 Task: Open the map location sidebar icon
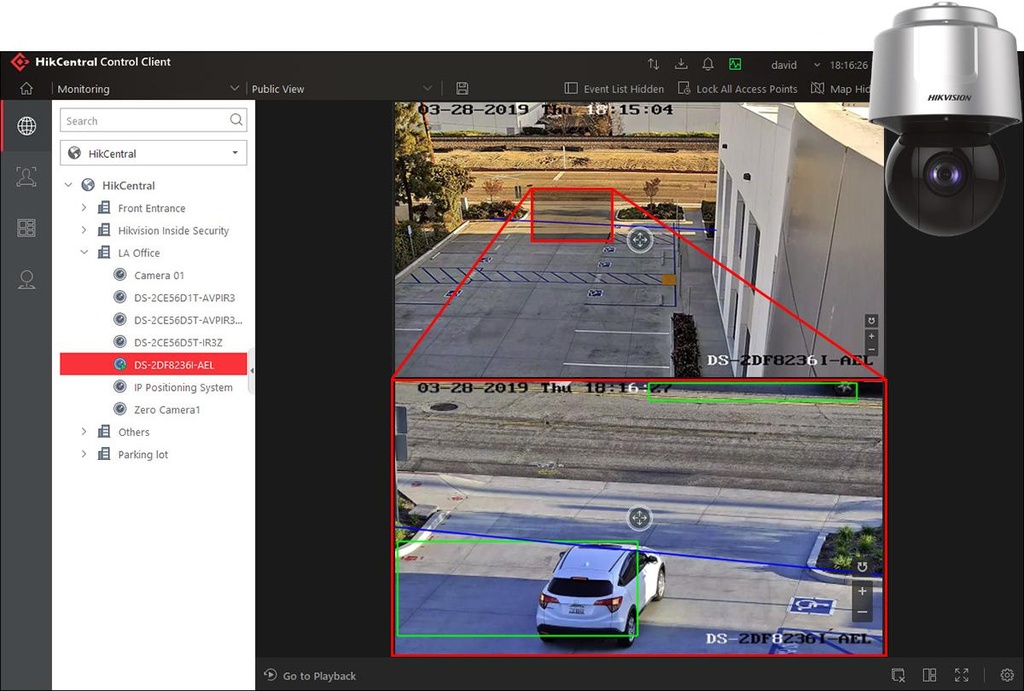[26, 280]
